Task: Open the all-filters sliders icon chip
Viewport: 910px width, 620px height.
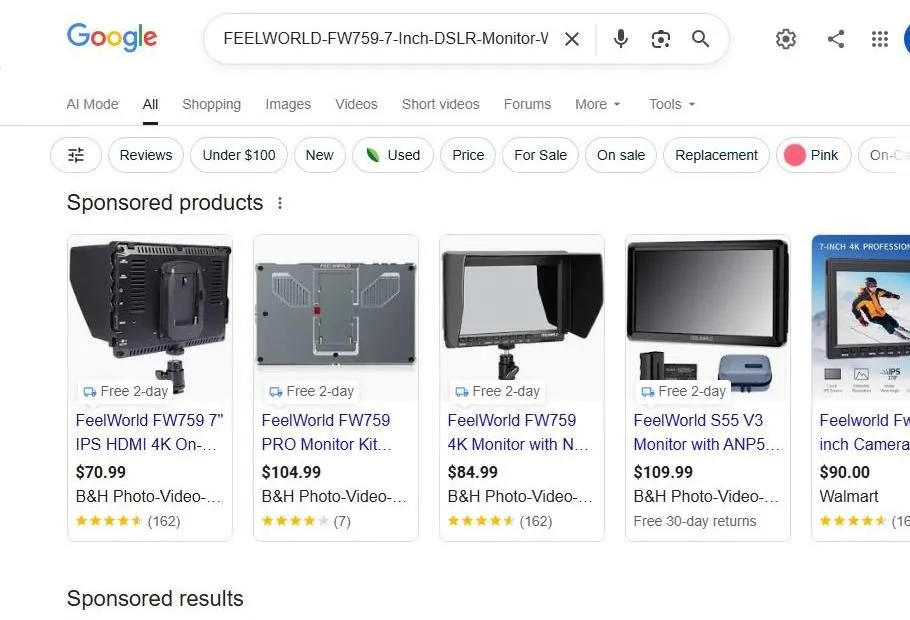Action: [76, 155]
